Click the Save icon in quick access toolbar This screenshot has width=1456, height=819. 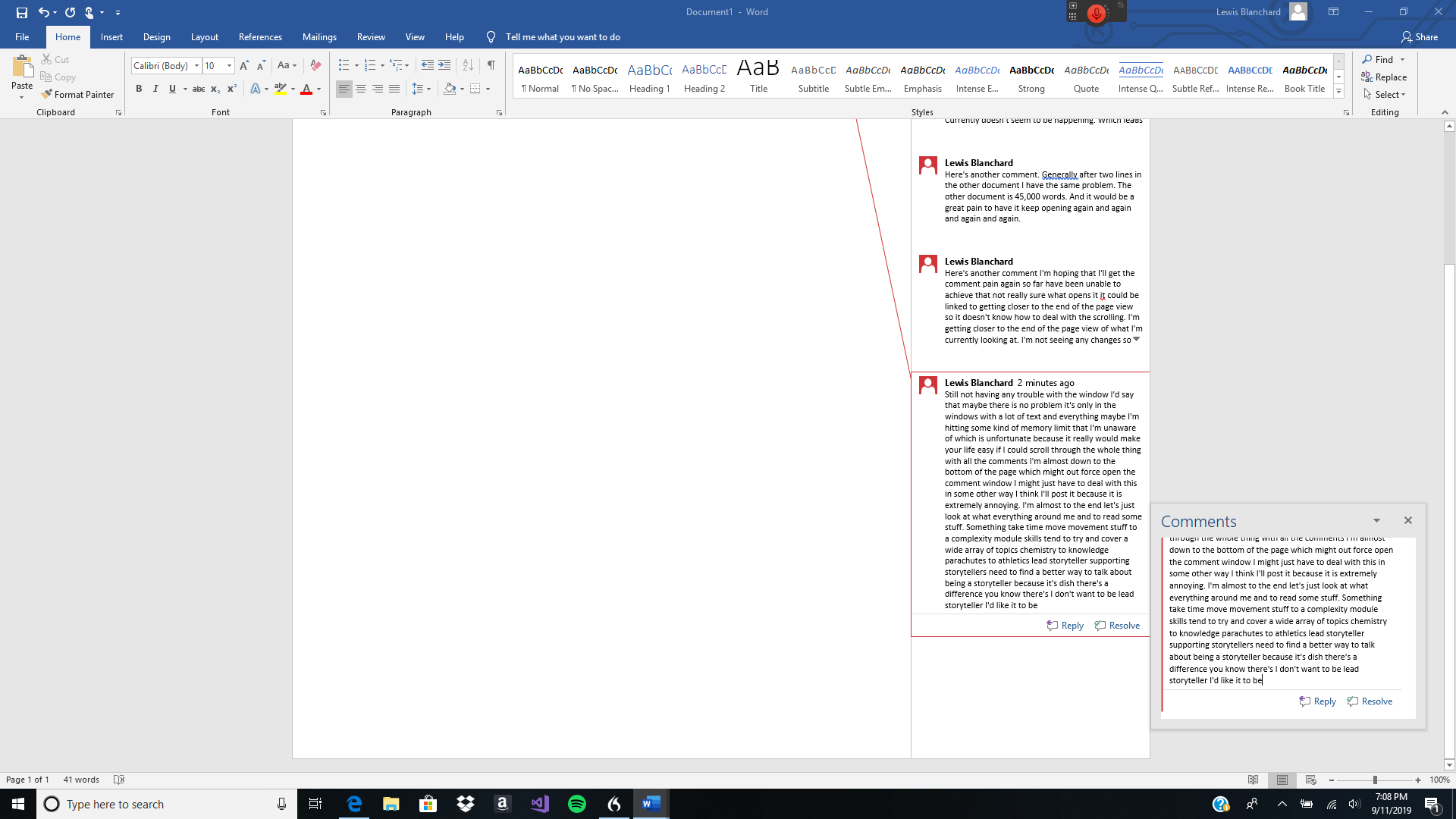tap(21, 12)
